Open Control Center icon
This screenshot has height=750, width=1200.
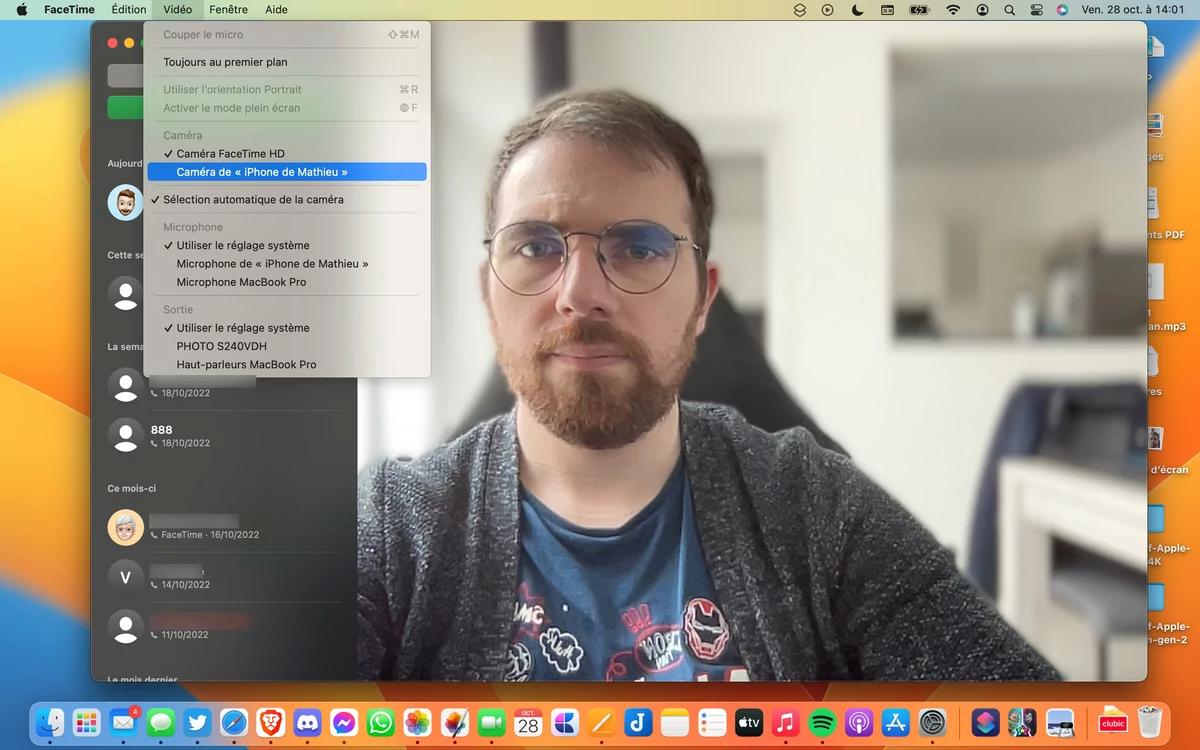[1036, 9]
